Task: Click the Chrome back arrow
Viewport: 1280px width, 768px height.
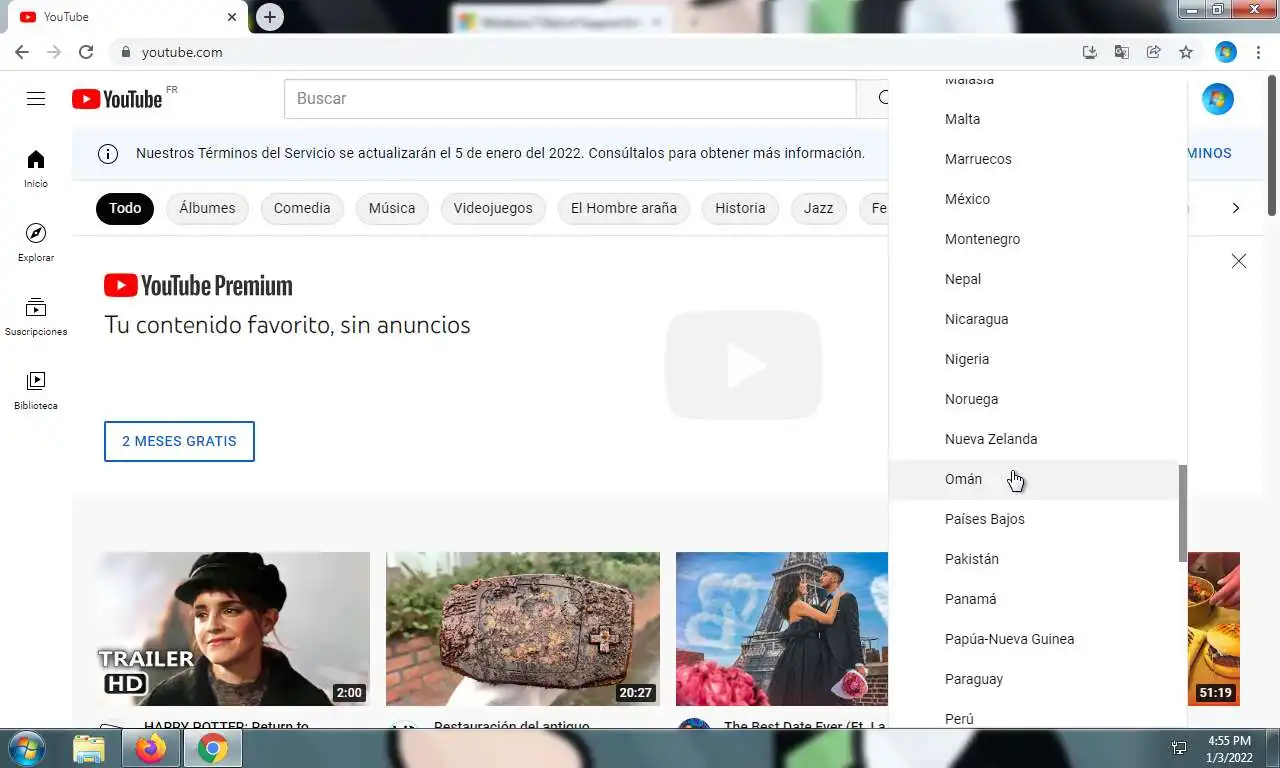Action: click(22, 52)
